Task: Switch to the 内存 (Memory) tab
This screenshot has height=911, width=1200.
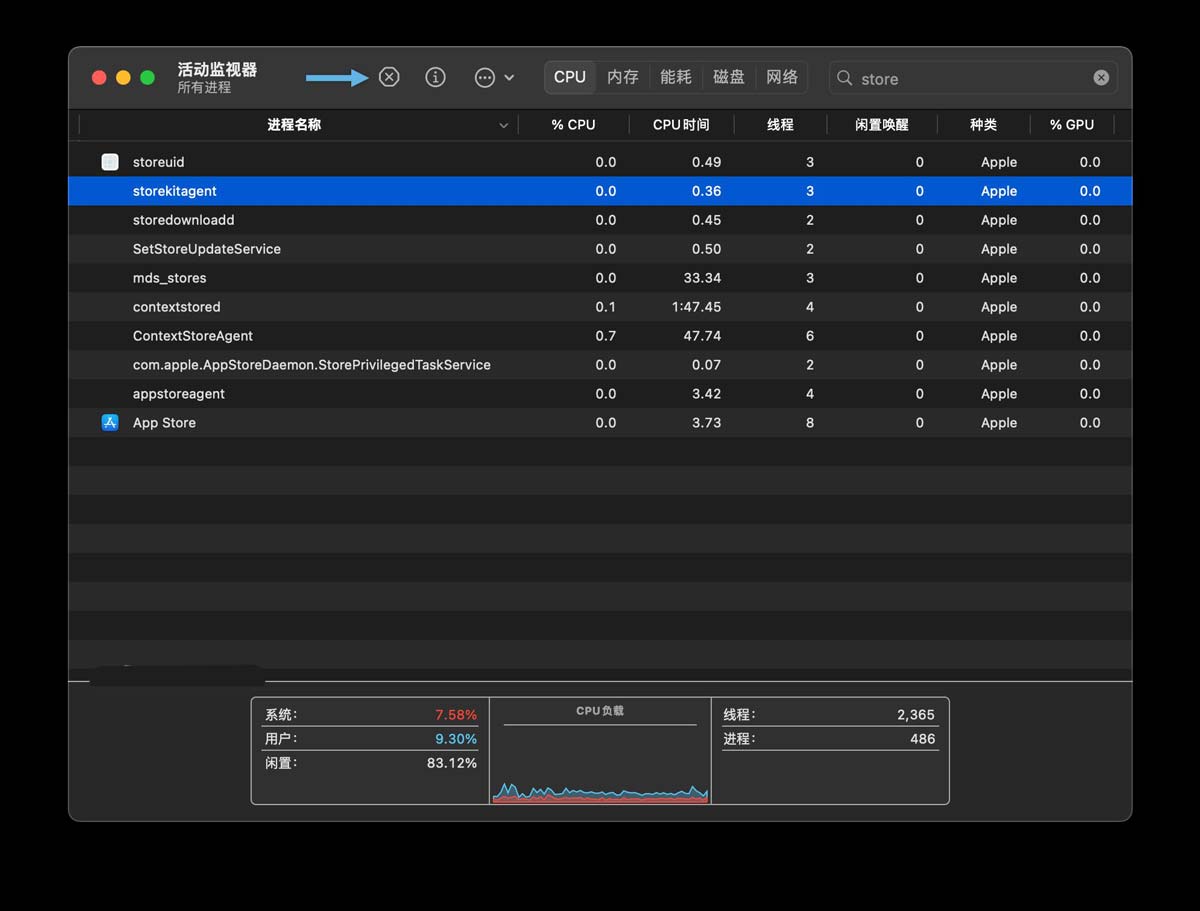Action: pos(622,77)
